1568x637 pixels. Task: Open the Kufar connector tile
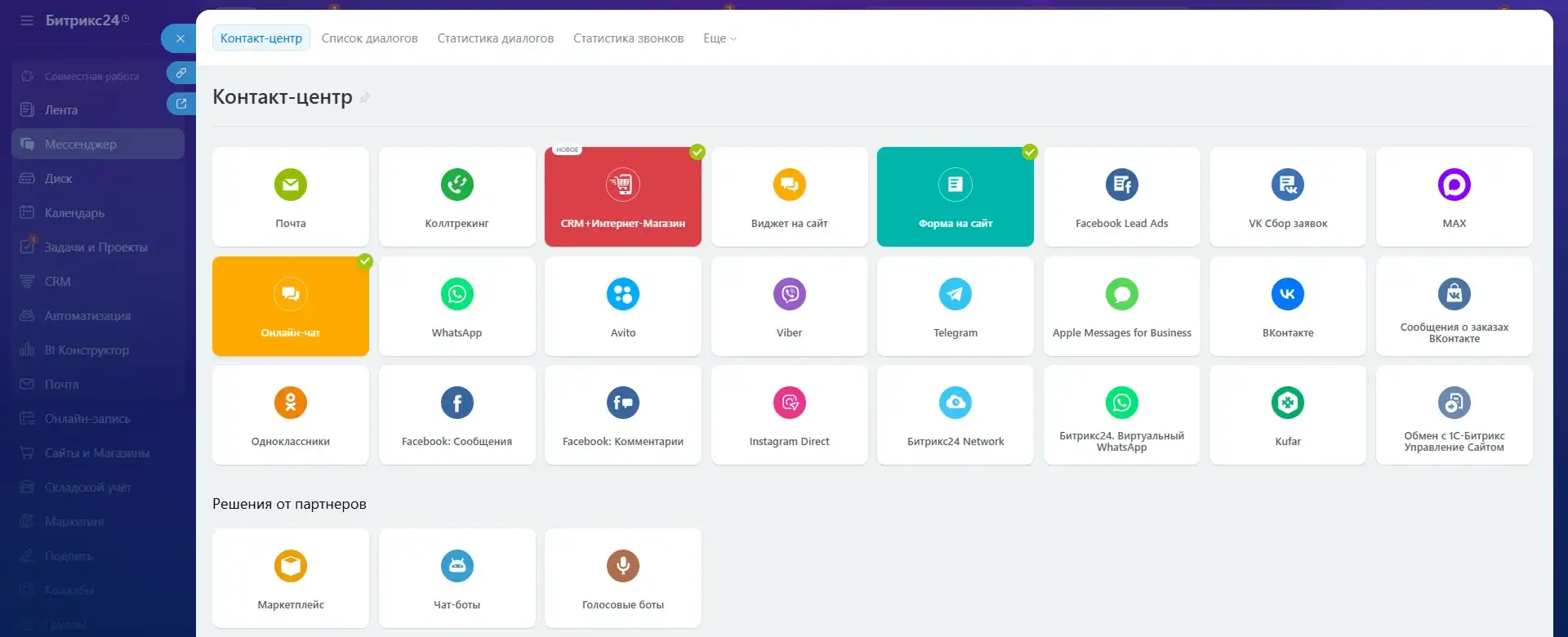coord(1287,415)
